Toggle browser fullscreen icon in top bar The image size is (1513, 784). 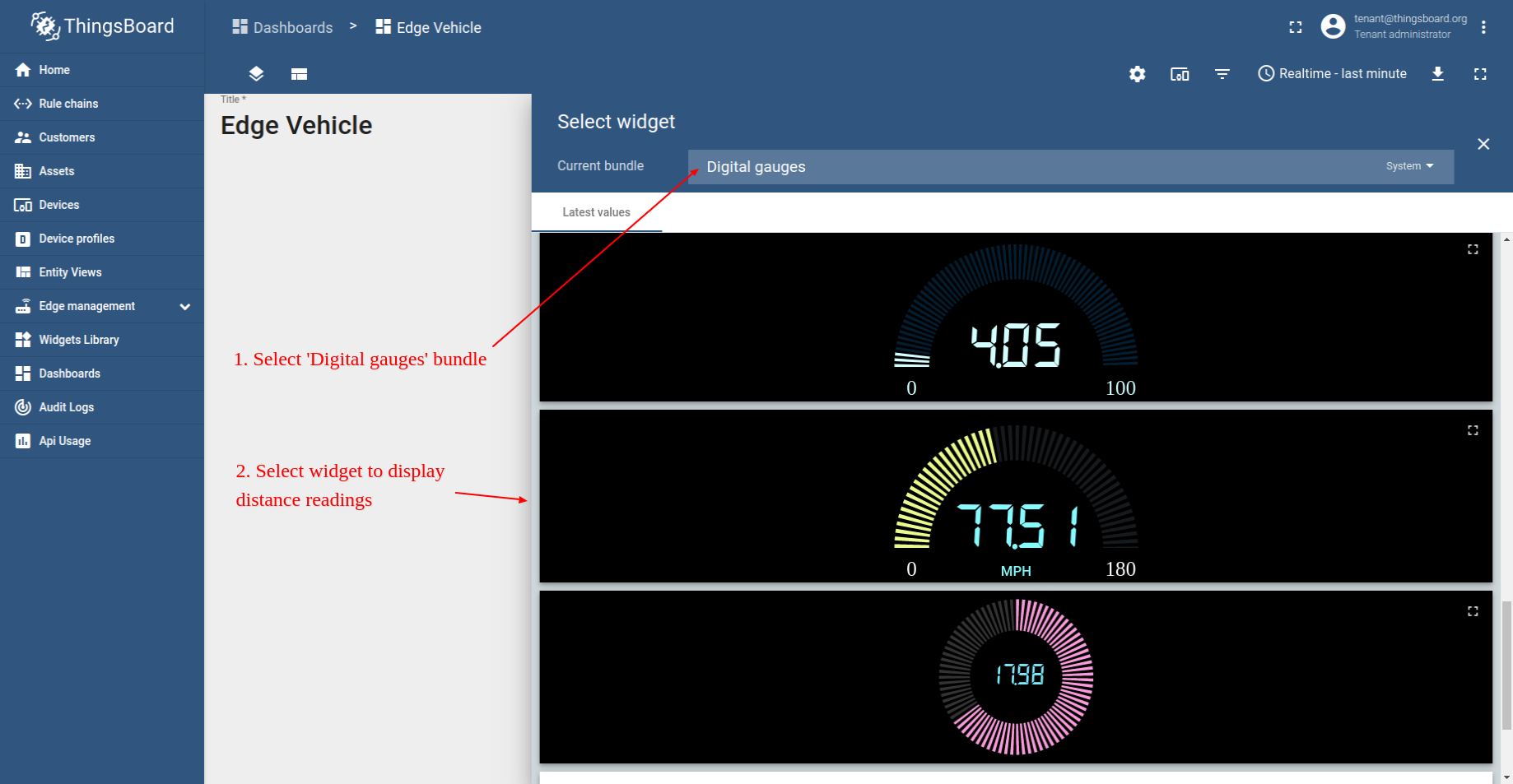pyautogui.click(x=1296, y=27)
